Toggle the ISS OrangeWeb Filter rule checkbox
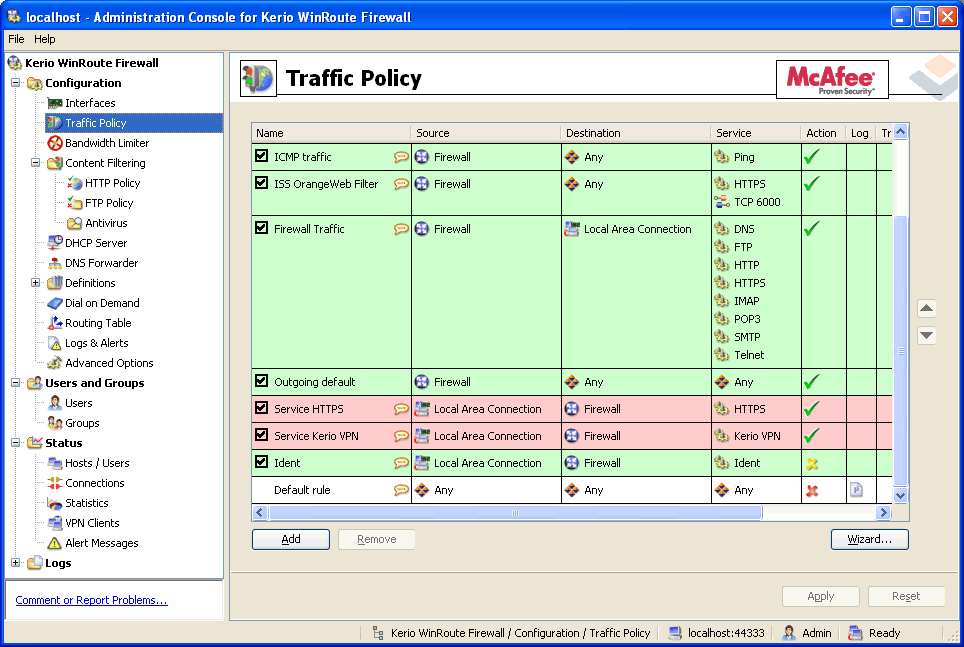This screenshot has width=964, height=647. click(x=261, y=183)
